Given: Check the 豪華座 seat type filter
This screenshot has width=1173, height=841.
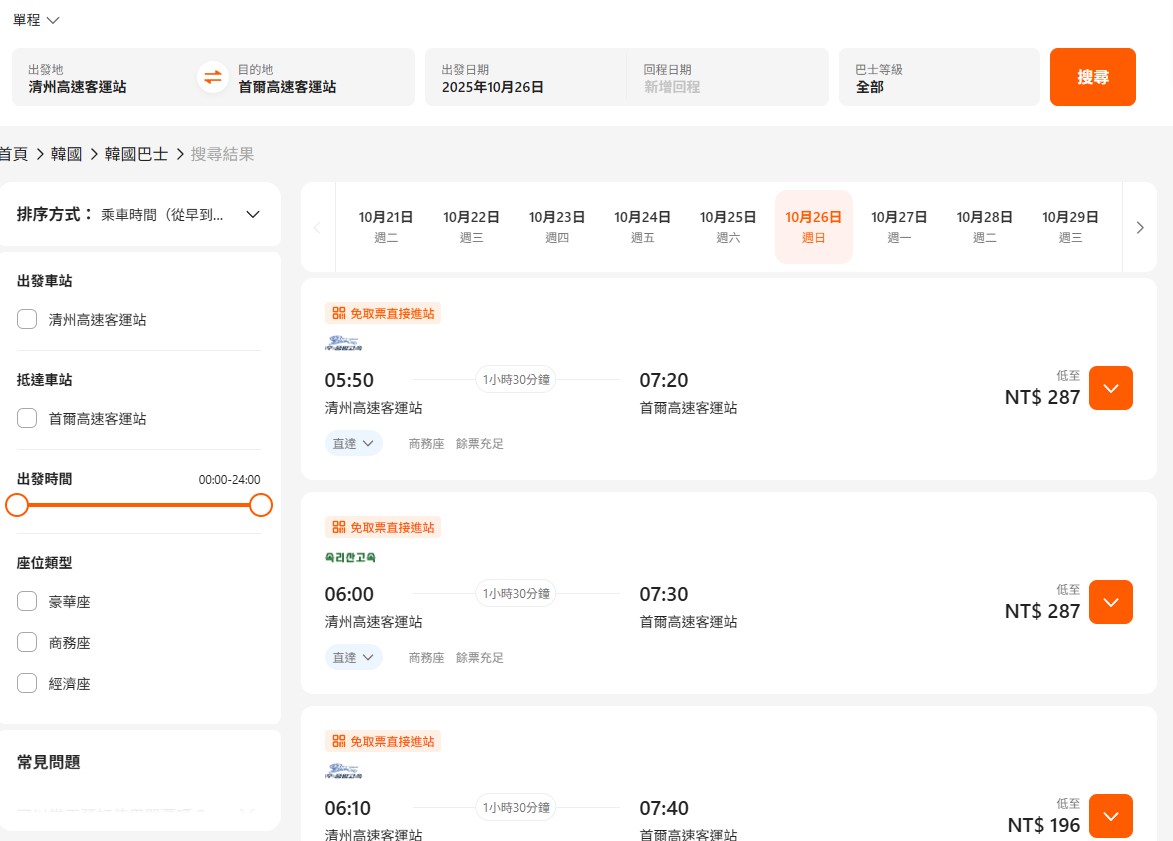Looking at the screenshot, I should coord(27,602).
